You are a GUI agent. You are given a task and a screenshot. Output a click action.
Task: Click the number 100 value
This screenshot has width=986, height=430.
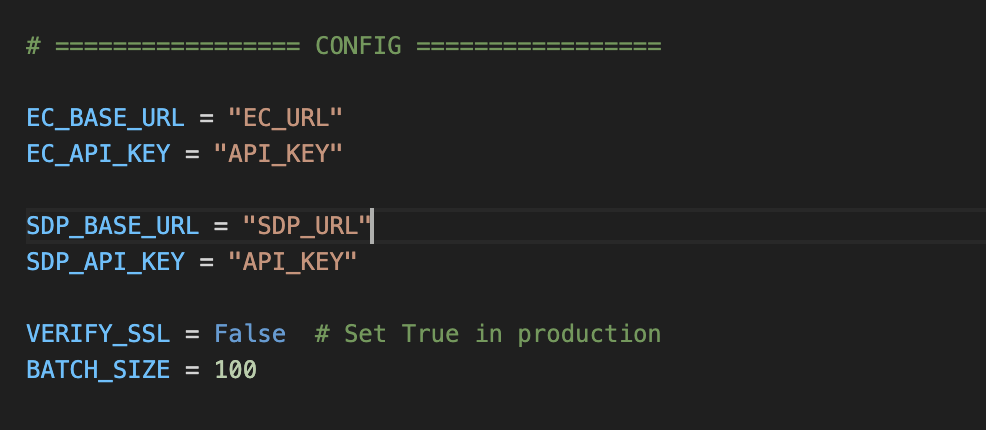click(x=235, y=370)
